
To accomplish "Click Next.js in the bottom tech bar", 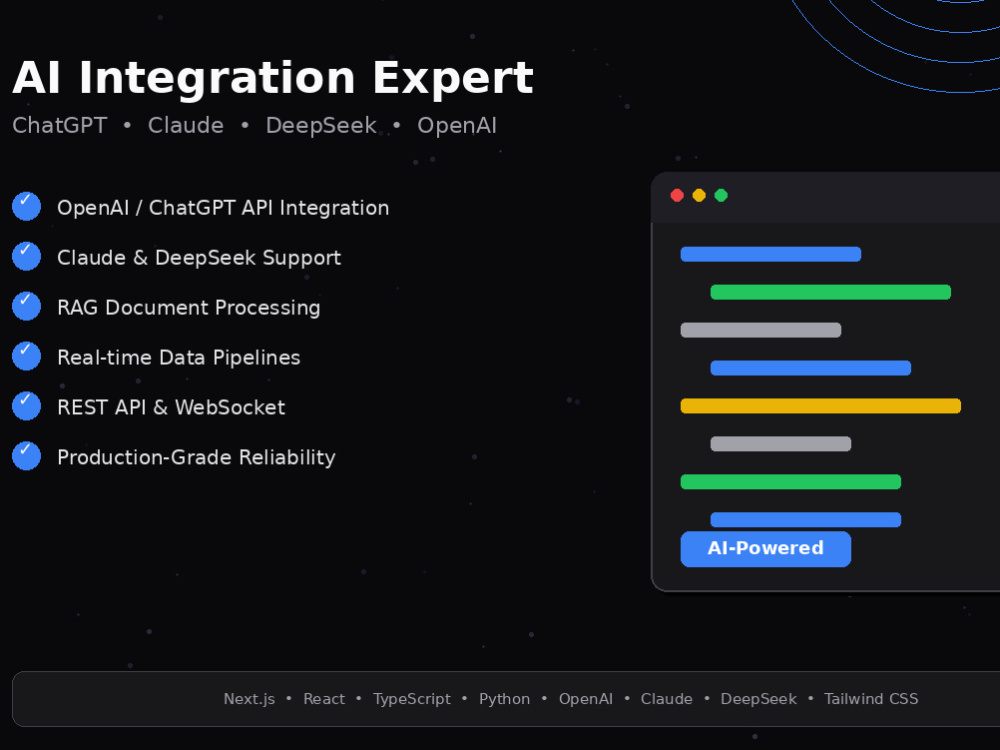I will [x=249, y=699].
